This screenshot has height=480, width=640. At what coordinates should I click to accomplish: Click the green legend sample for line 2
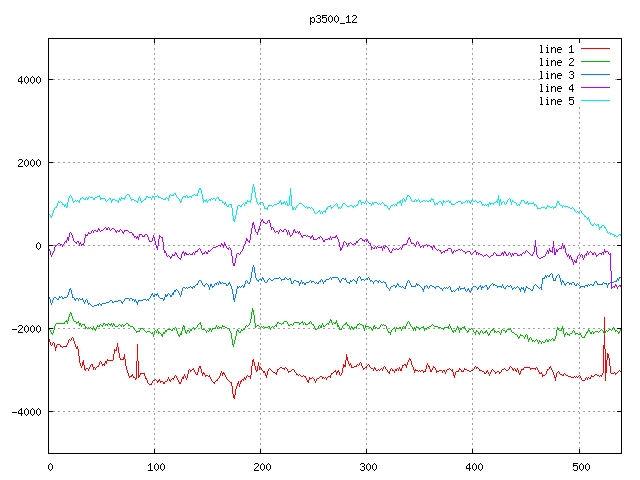pyautogui.click(x=595, y=62)
